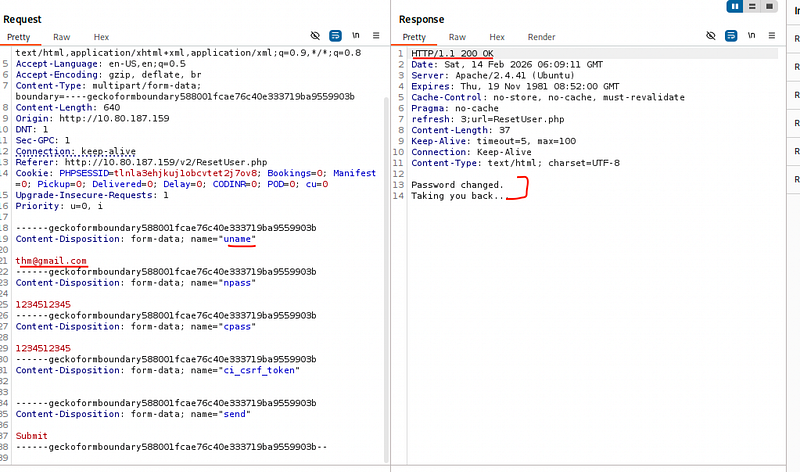Open the Response panel hamburger menu
800x472 pixels.
tap(771, 35)
